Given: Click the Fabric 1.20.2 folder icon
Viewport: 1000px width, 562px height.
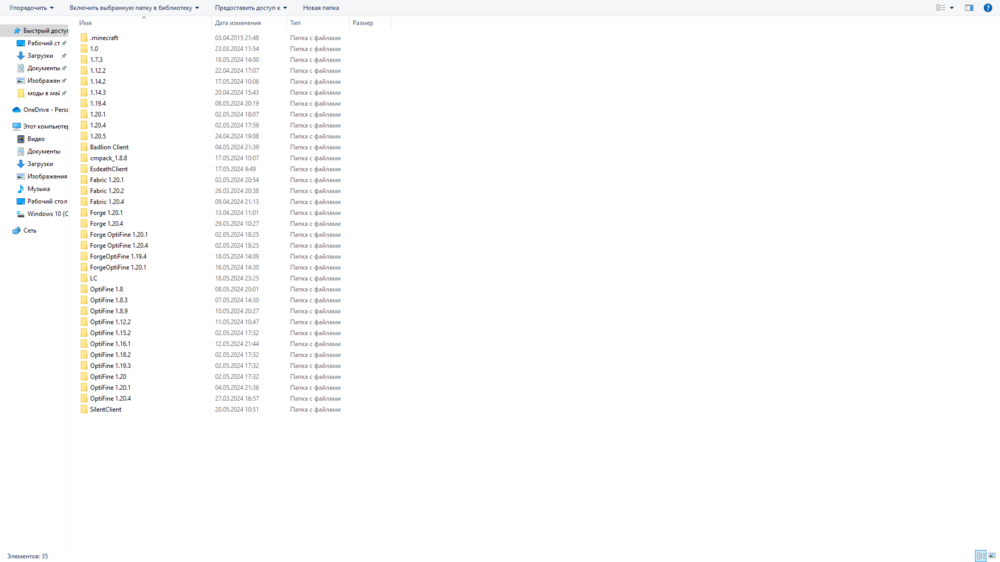Looking at the screenshot, I should 84,191.
